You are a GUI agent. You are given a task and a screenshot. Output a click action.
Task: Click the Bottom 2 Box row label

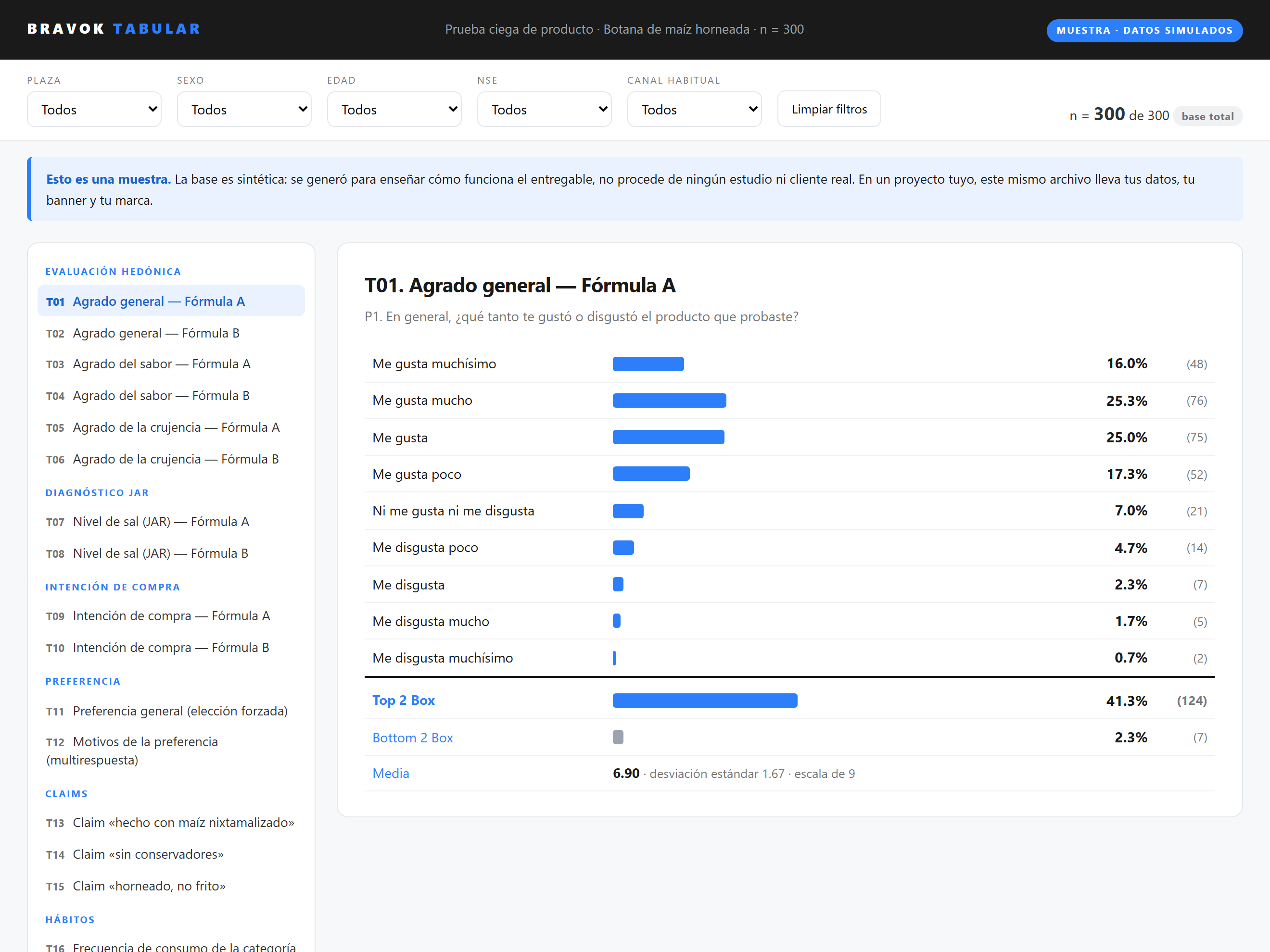[x=413, y=738]
